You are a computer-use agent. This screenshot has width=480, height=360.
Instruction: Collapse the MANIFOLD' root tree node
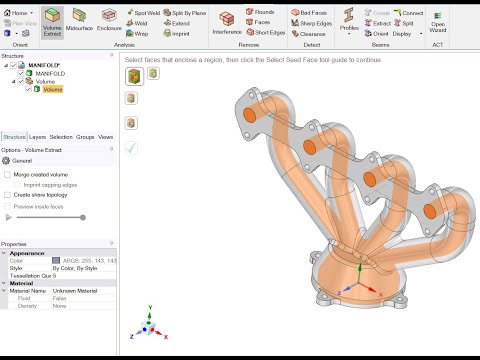[6, 65]
